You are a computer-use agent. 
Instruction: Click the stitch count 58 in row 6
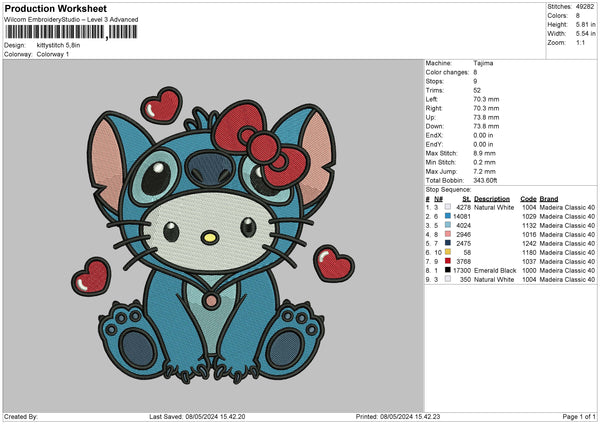467,253
